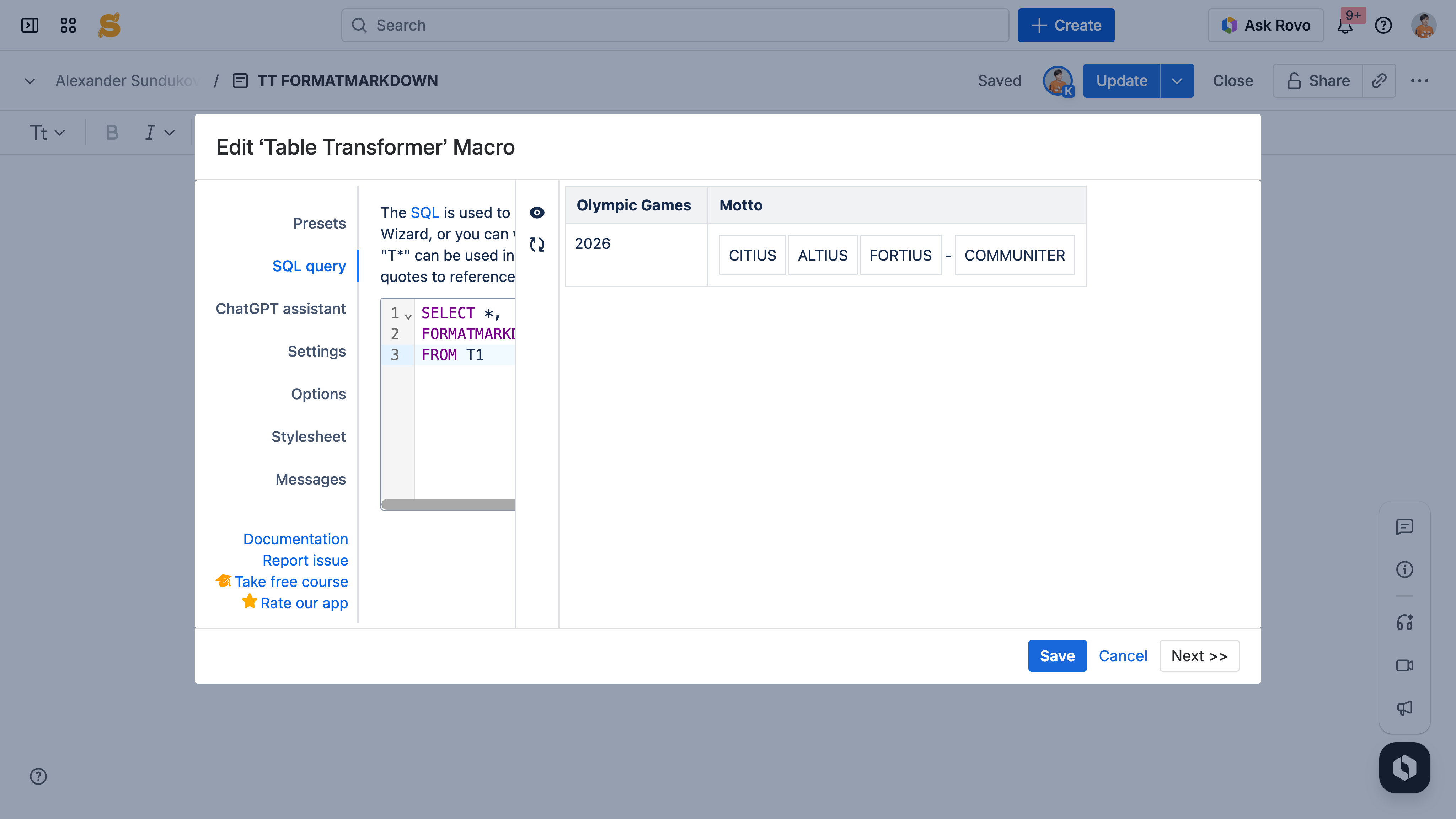
Task: Click the refresh preview arrows icon
Action: point(536,245)
